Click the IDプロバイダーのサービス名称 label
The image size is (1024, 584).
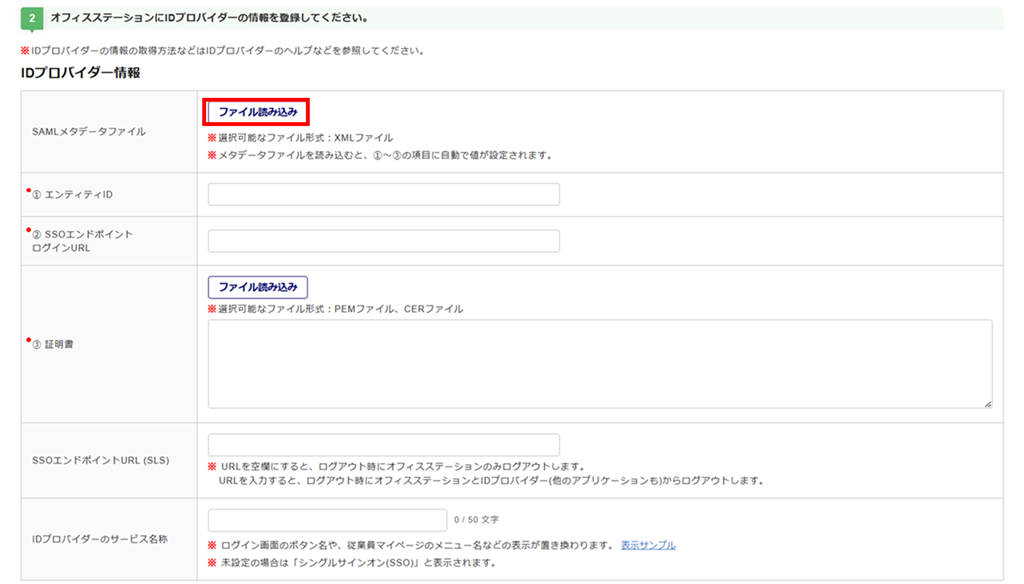(100, 540)
